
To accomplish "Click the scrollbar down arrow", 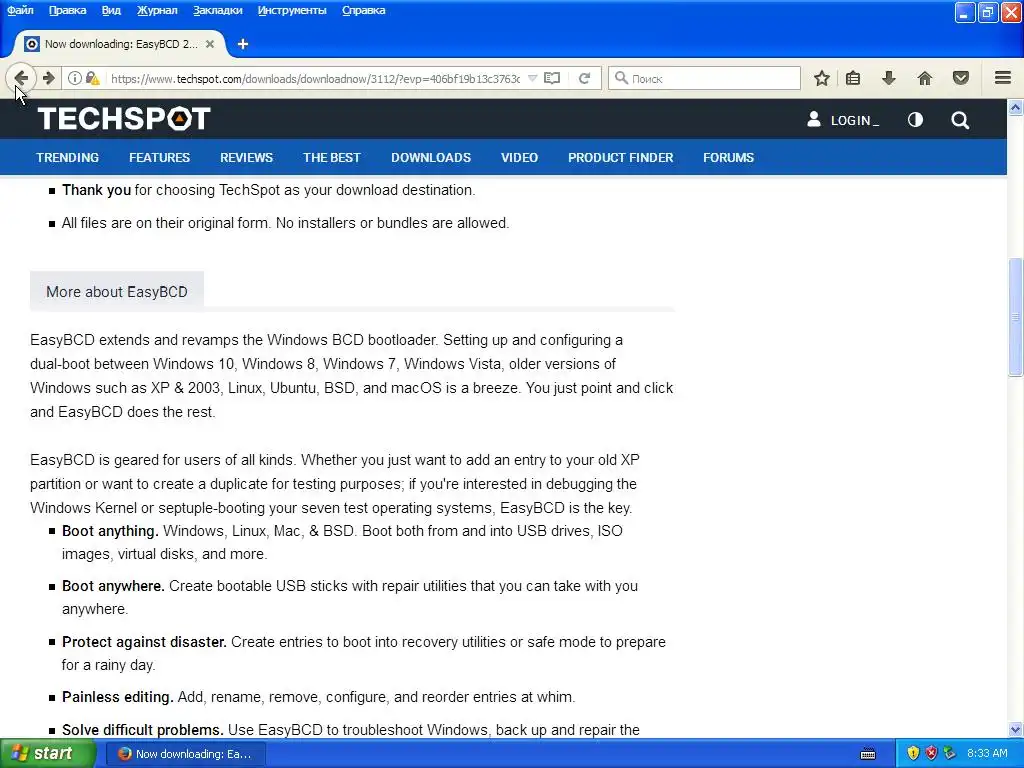I will tap(1015, 729).
